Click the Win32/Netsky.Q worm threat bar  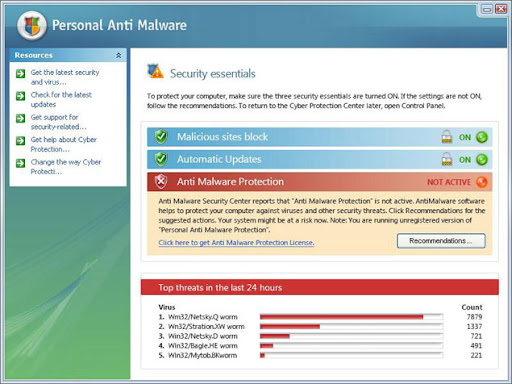pos(352,317)
